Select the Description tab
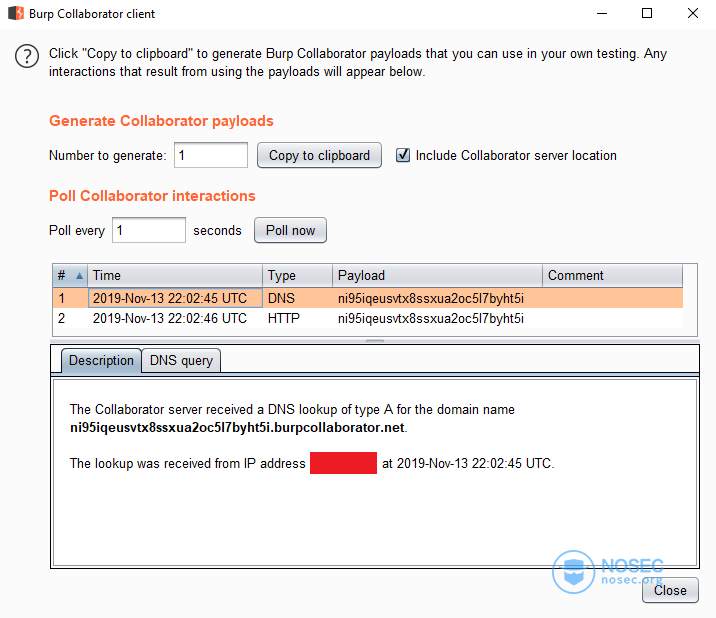Image resolution: width=716 pixels, height=618 pixels. 101,360
